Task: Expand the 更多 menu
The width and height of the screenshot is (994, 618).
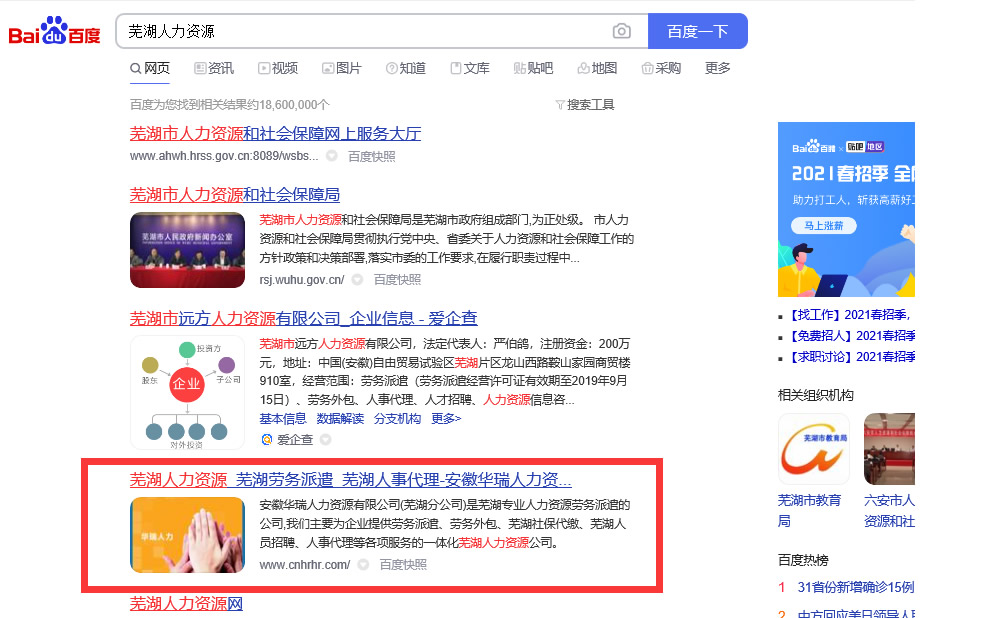Action: (x=718, y=68)
